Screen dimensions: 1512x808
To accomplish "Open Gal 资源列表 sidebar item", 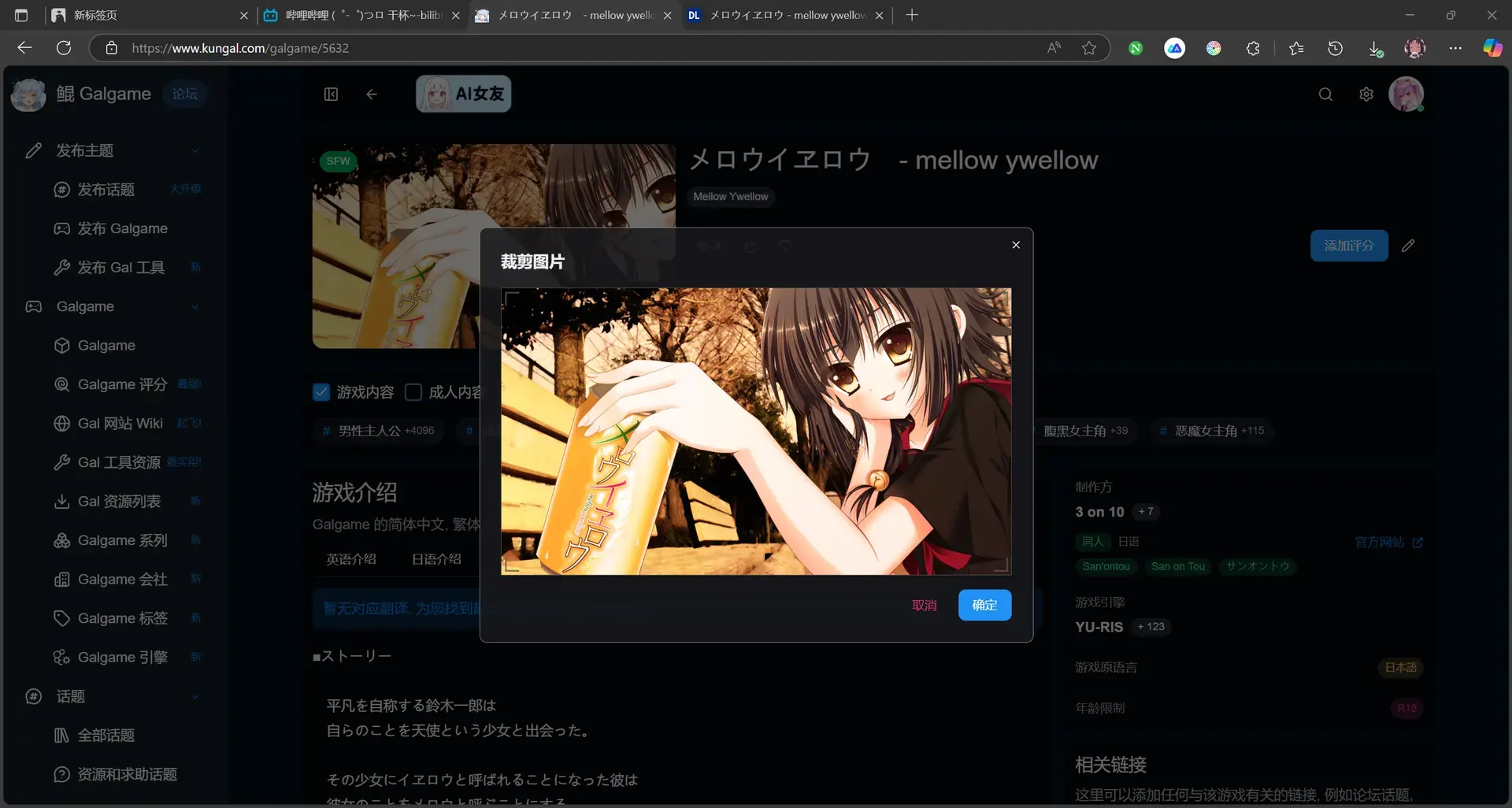I will [x=126, y=502].
